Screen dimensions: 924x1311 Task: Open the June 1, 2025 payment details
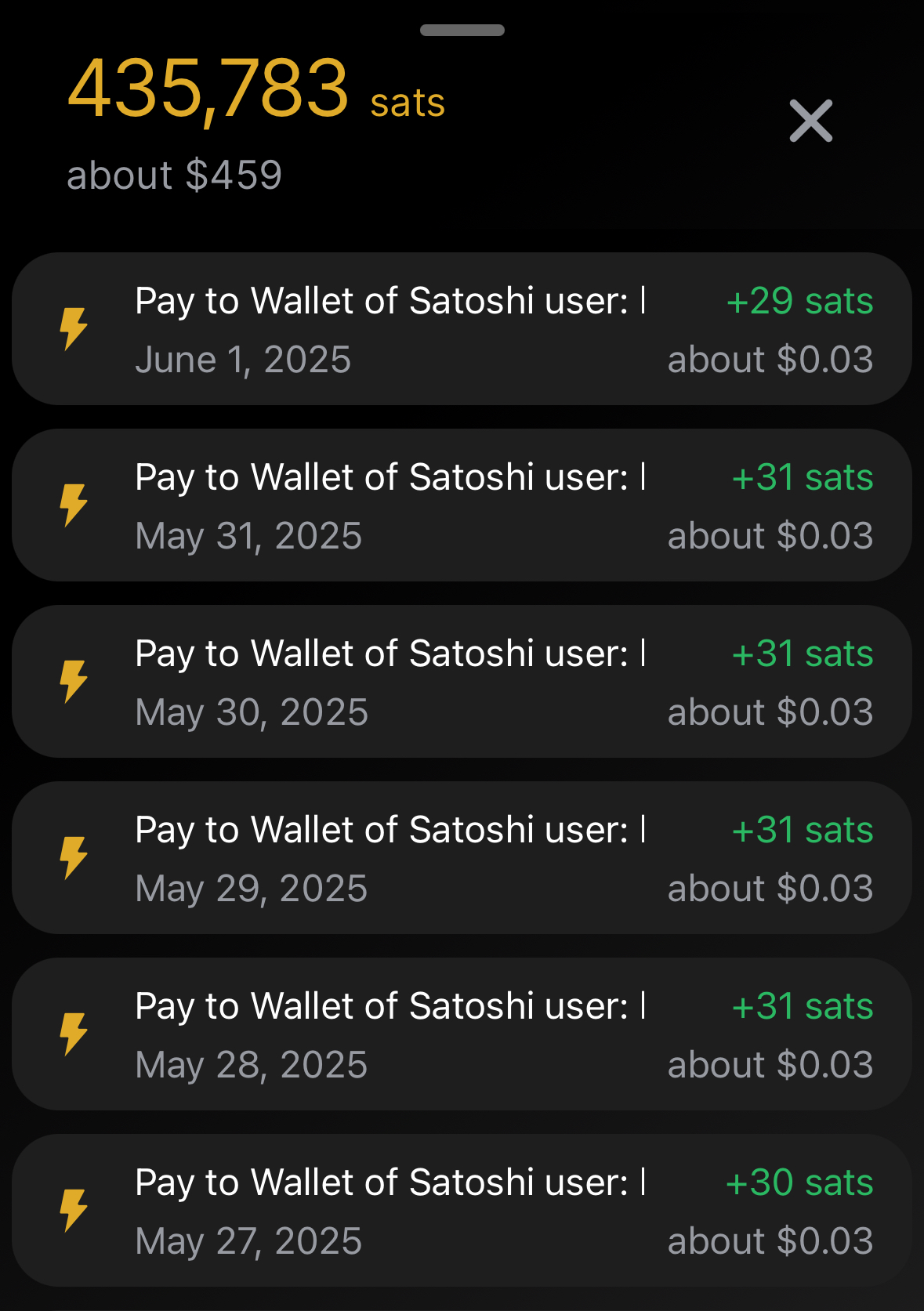(462, 328)
